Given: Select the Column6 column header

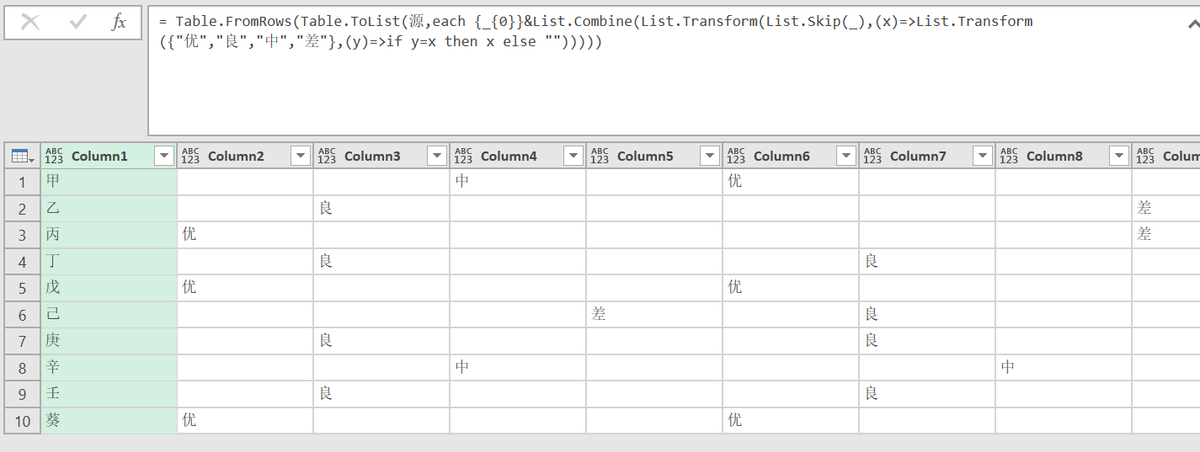Looking at the screenshot, I should (781, 156).
